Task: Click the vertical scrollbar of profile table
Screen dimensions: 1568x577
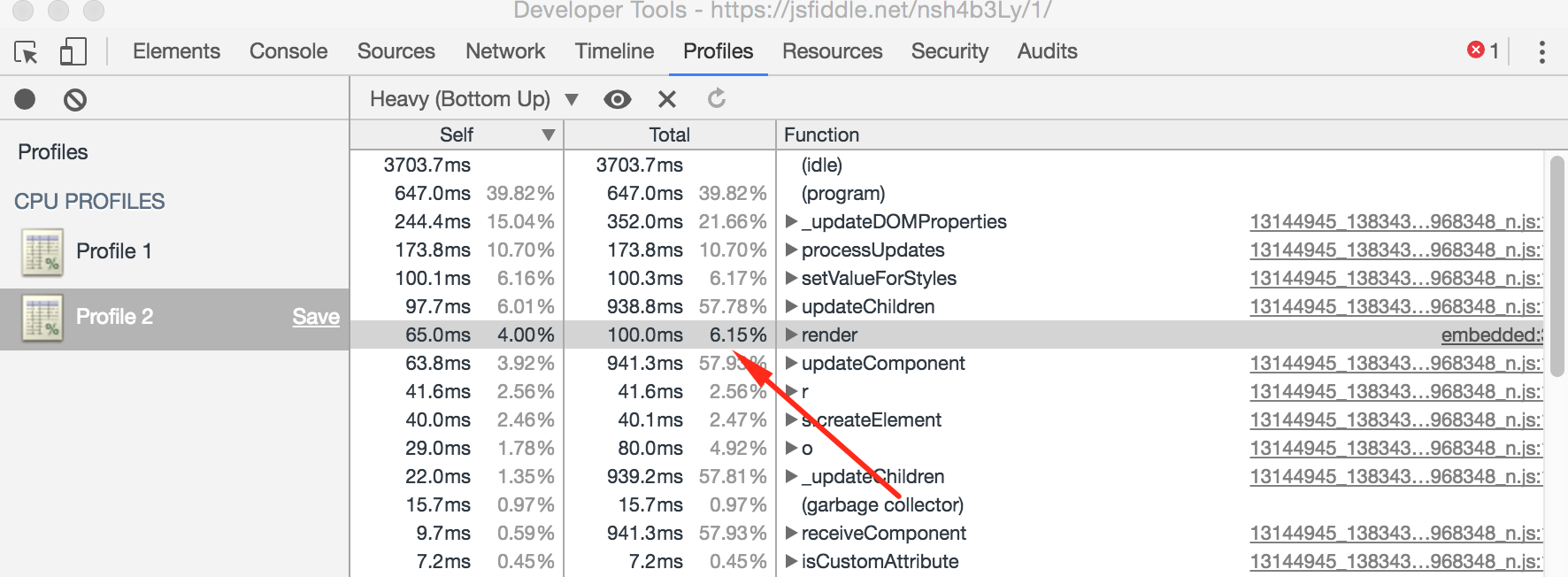Action: [x=1557, y=265]
